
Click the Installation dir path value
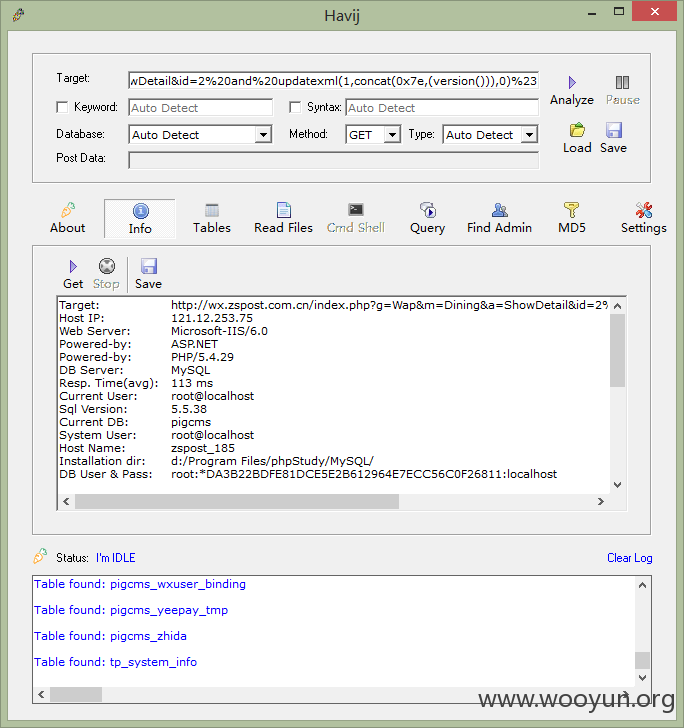click(x=272, y=461)
